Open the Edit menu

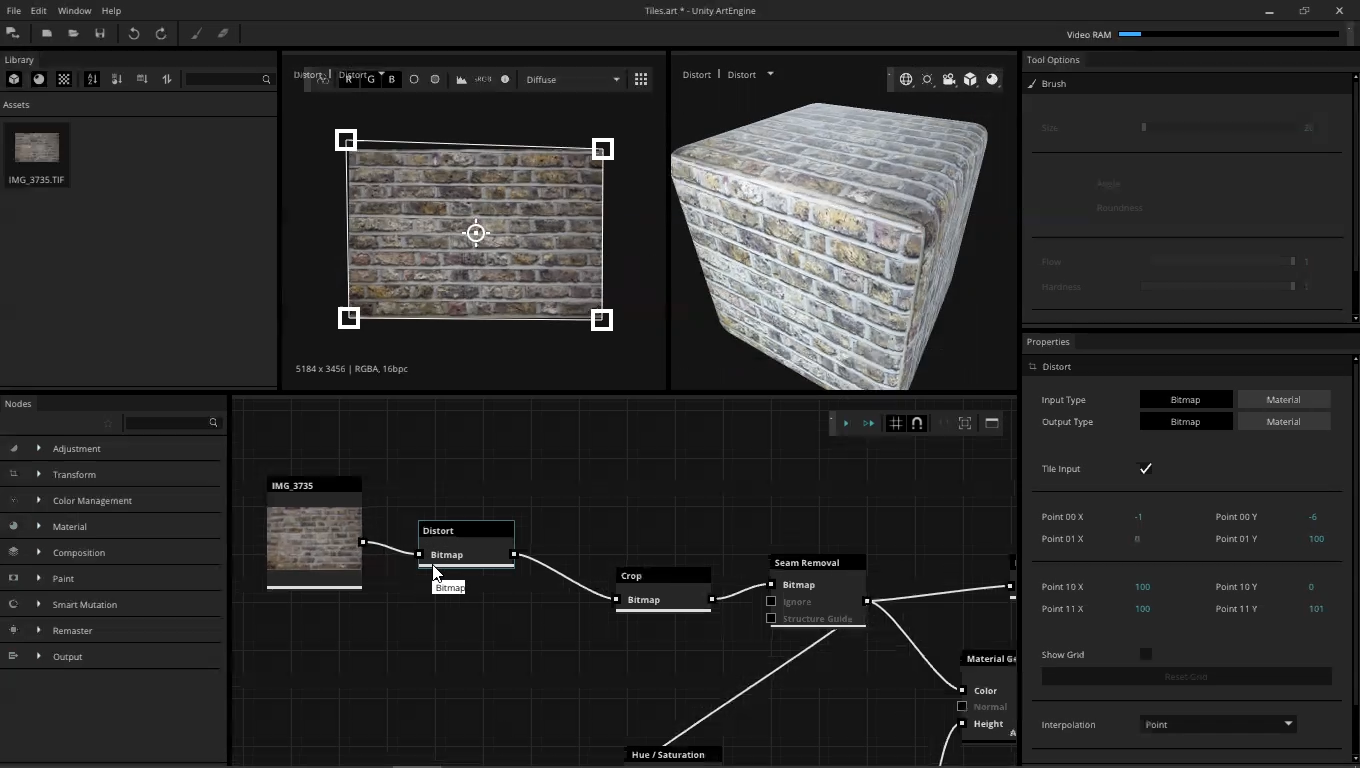click(38, 11)
